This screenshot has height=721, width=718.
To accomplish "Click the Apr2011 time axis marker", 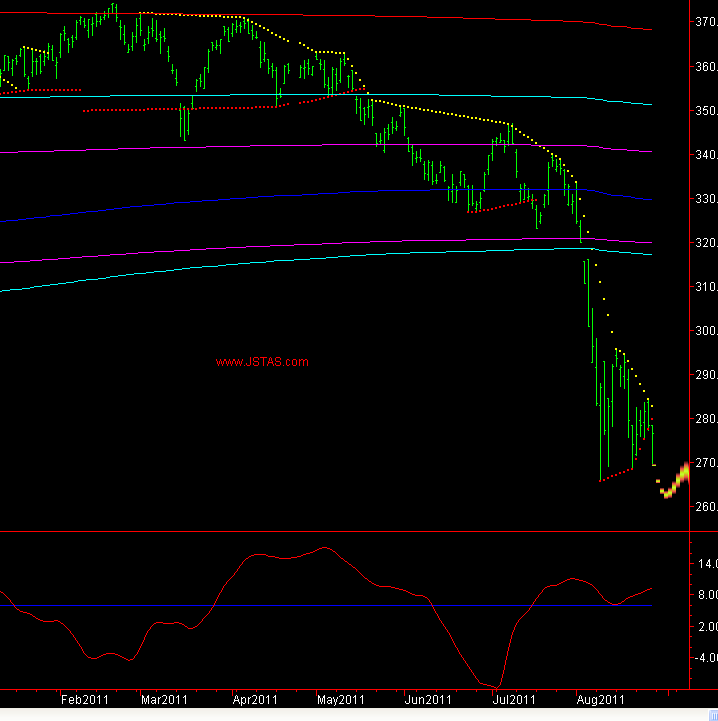I will (x=255, y=700).
